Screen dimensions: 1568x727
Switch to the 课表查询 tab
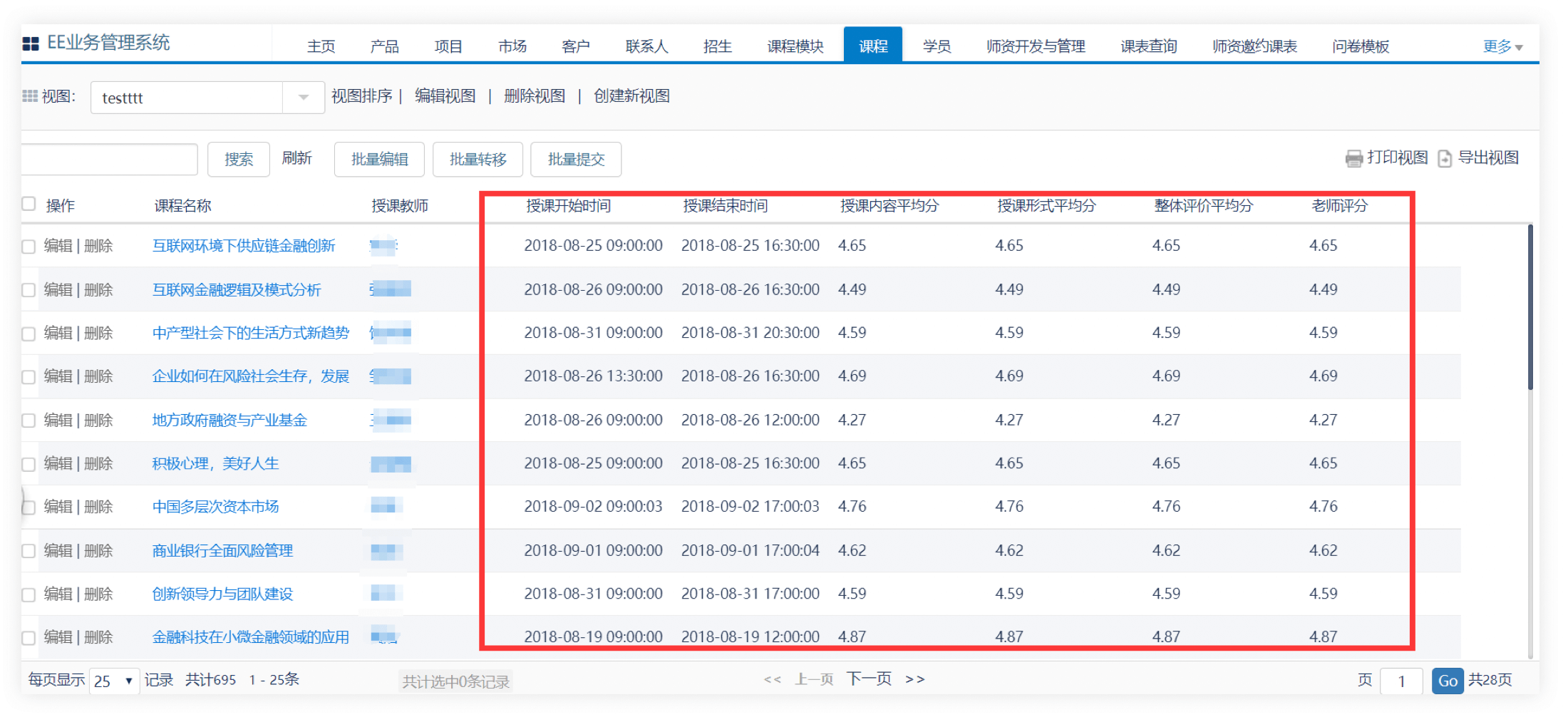pyautogui.click(x=1149, y=46)
